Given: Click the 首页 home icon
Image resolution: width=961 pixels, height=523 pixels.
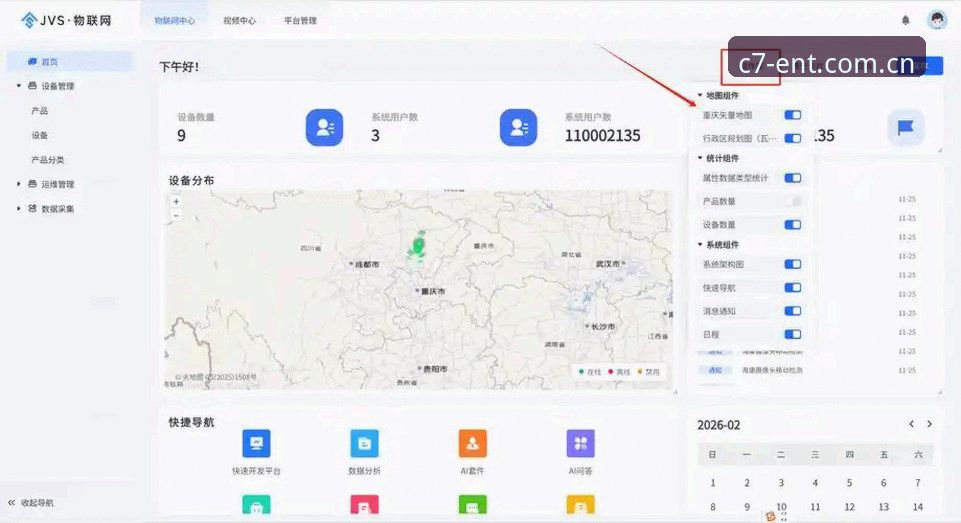Looking at the screenshot, I should pyautogui.click(x=32, y=61).
